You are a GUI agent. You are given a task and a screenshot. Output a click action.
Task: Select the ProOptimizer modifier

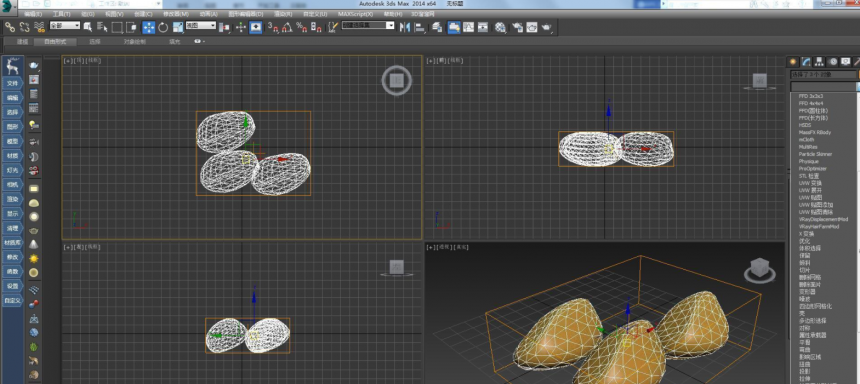(x=812, y=168)
